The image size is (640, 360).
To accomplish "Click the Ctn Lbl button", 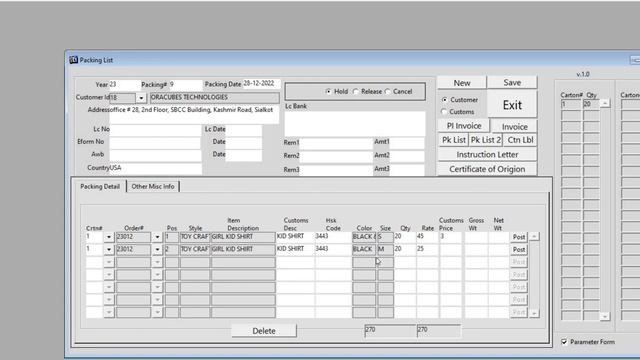I will point(520,140).
